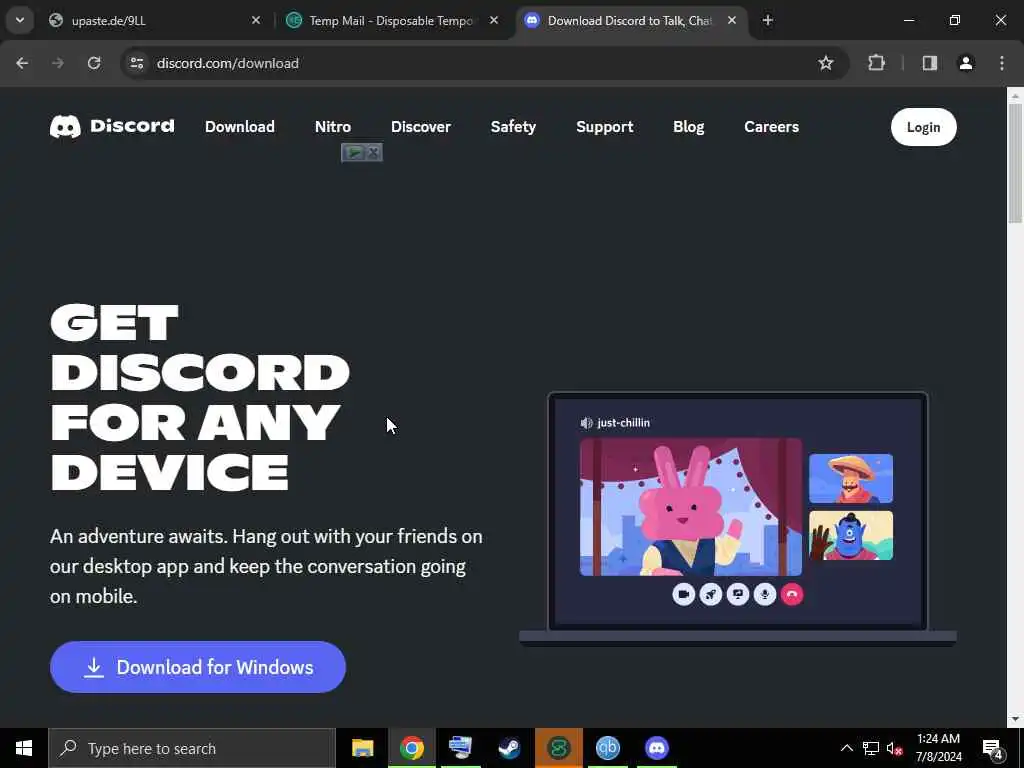Click the rocket button in illustration
1024x768 pixels.
click(711, 594)
